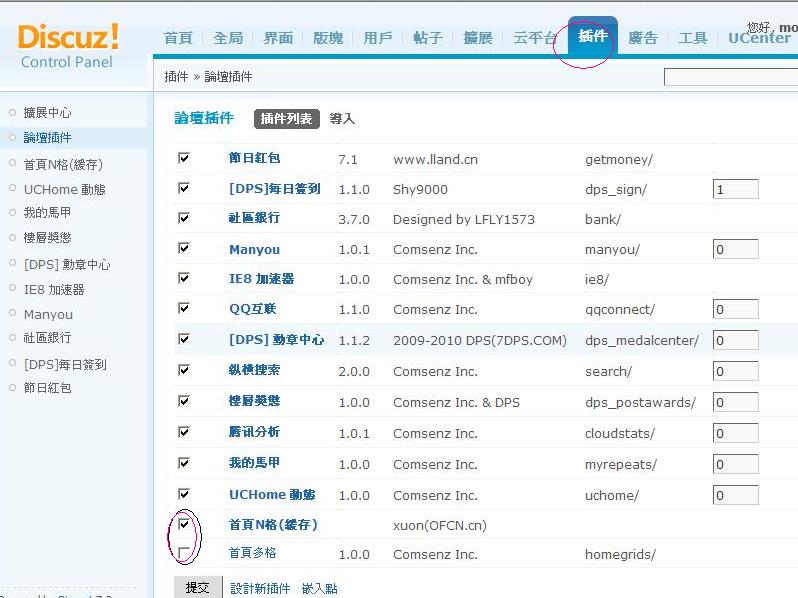Go to the 版塊 tab

point(328,38)
